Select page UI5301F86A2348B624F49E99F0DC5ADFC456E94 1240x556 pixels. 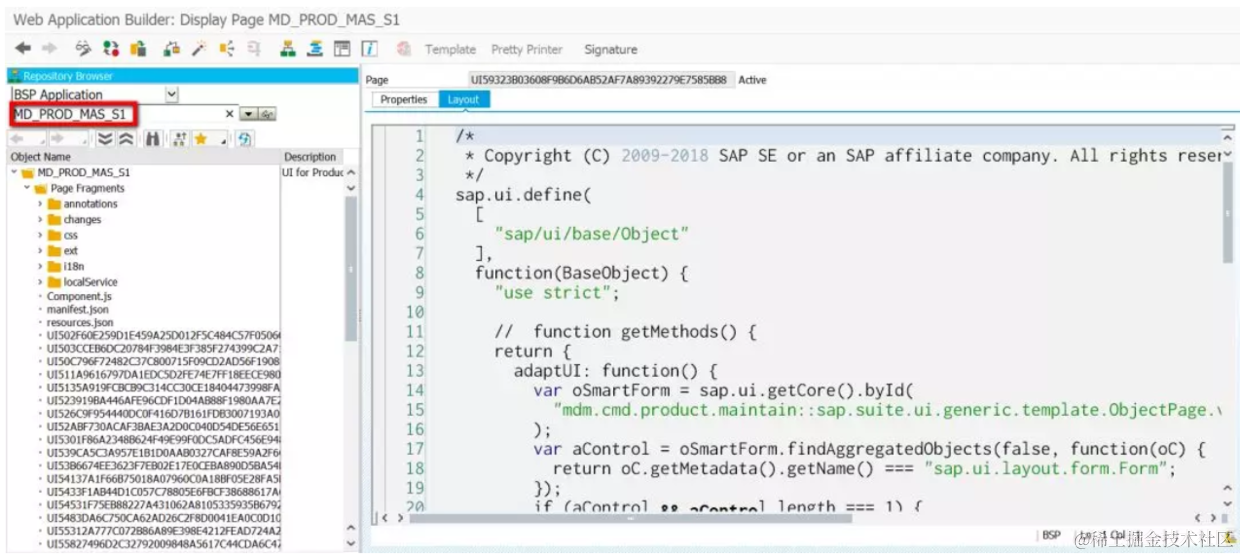click(x=164, y=439)
